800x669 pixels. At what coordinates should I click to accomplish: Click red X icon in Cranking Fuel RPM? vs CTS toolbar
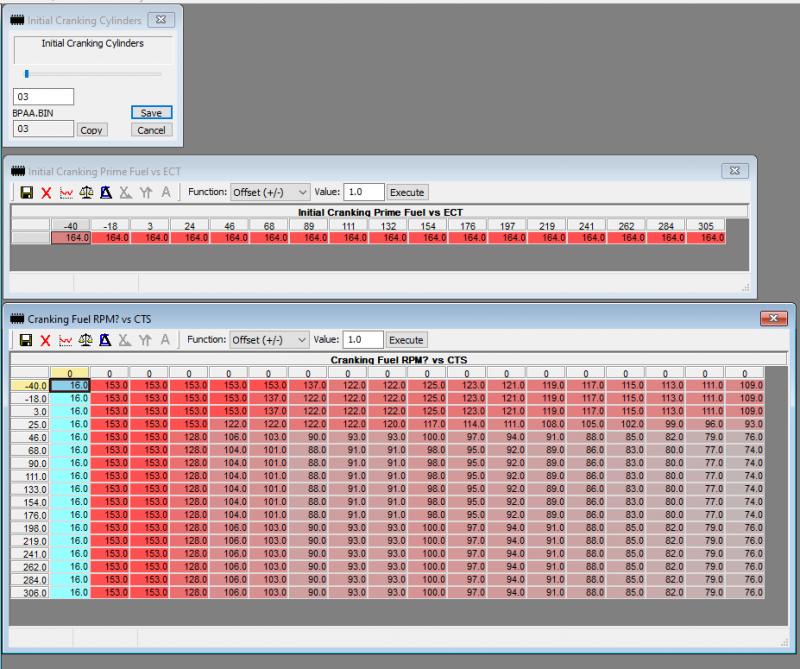46,340
